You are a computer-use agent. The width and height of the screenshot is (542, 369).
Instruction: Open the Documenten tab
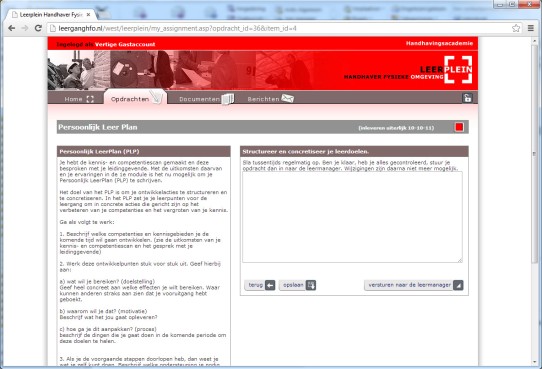206,99
